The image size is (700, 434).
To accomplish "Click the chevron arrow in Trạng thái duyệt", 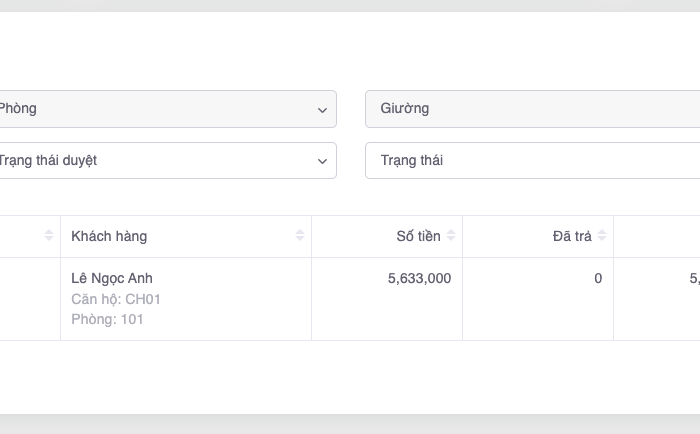I will 322,161.
